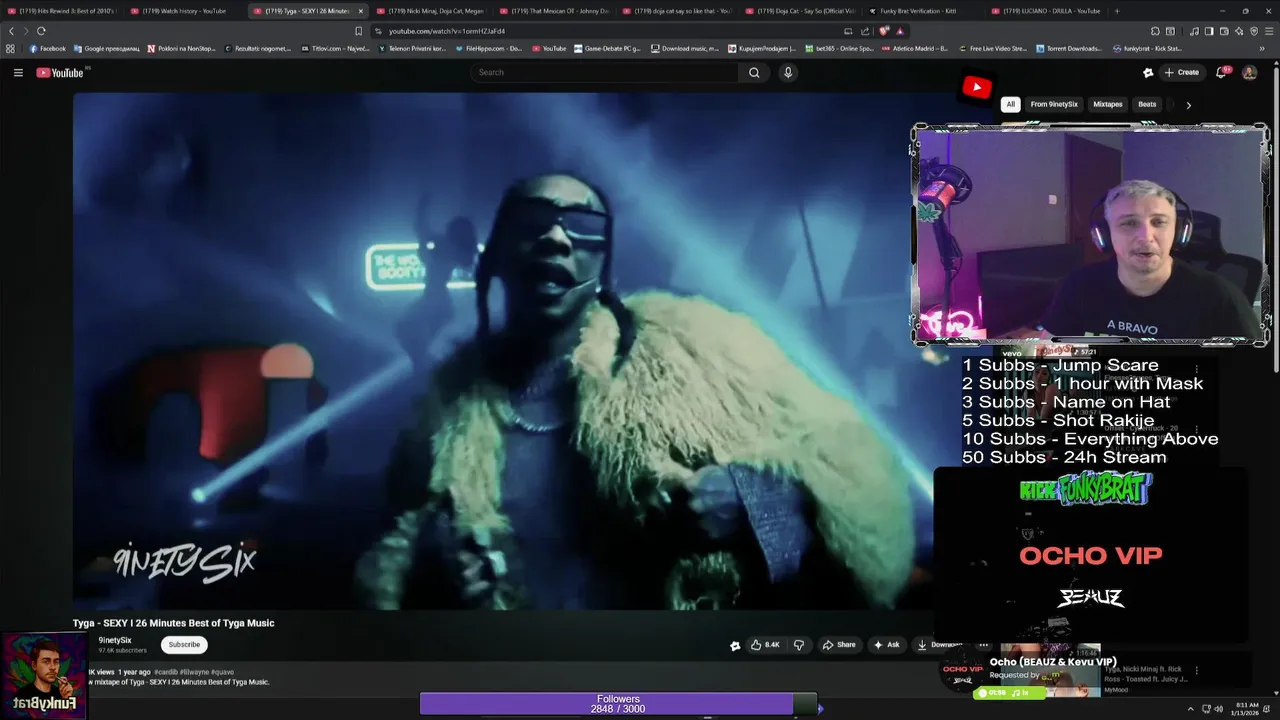Image resolution: width=1280 pixels, height=720 pixels.
Task: Open the Leo AI sparkle icon in toolbar
Action: tap(1239, 31)
